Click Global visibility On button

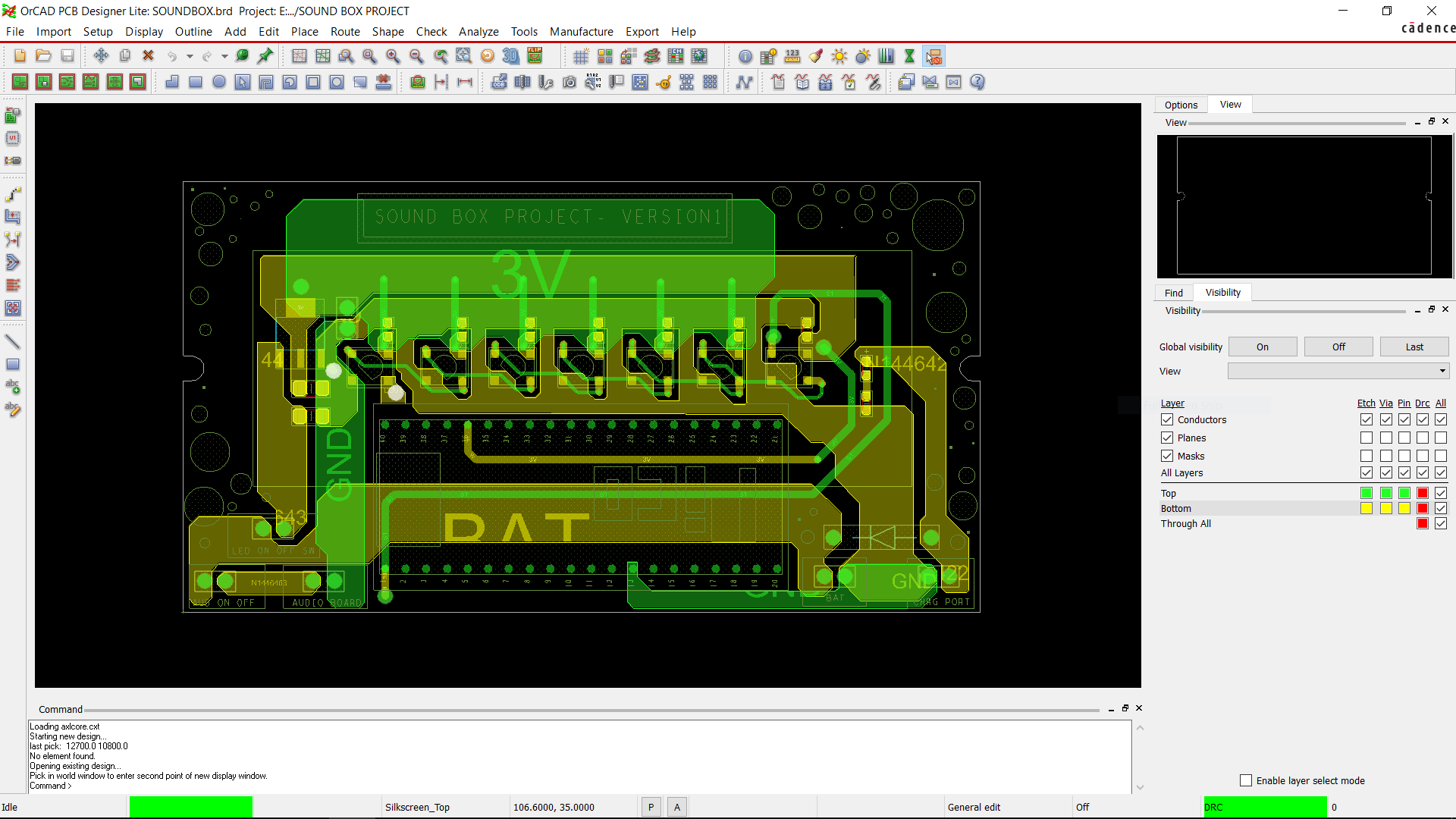1263,347
